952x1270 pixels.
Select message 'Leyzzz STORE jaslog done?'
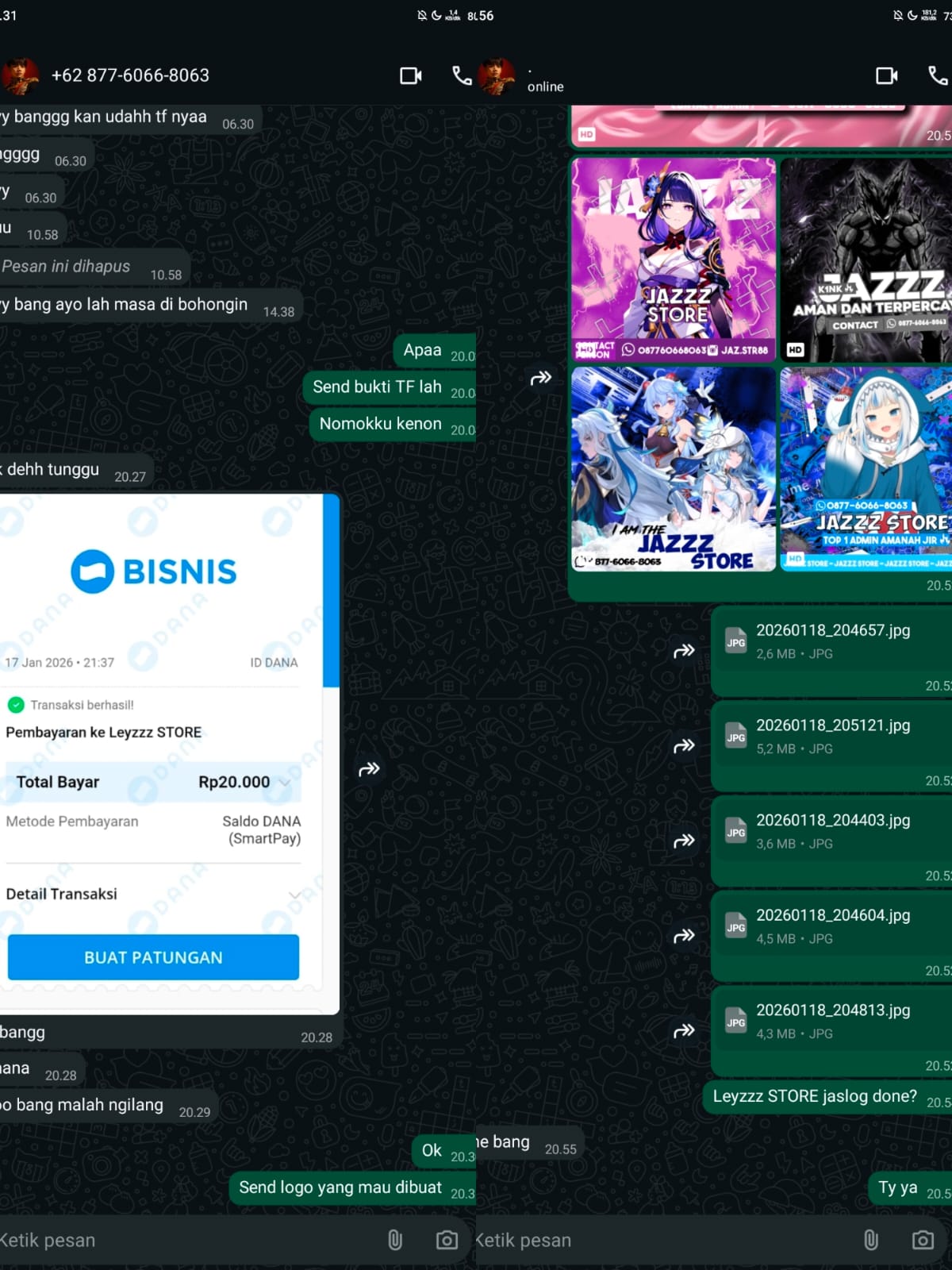827,1096
